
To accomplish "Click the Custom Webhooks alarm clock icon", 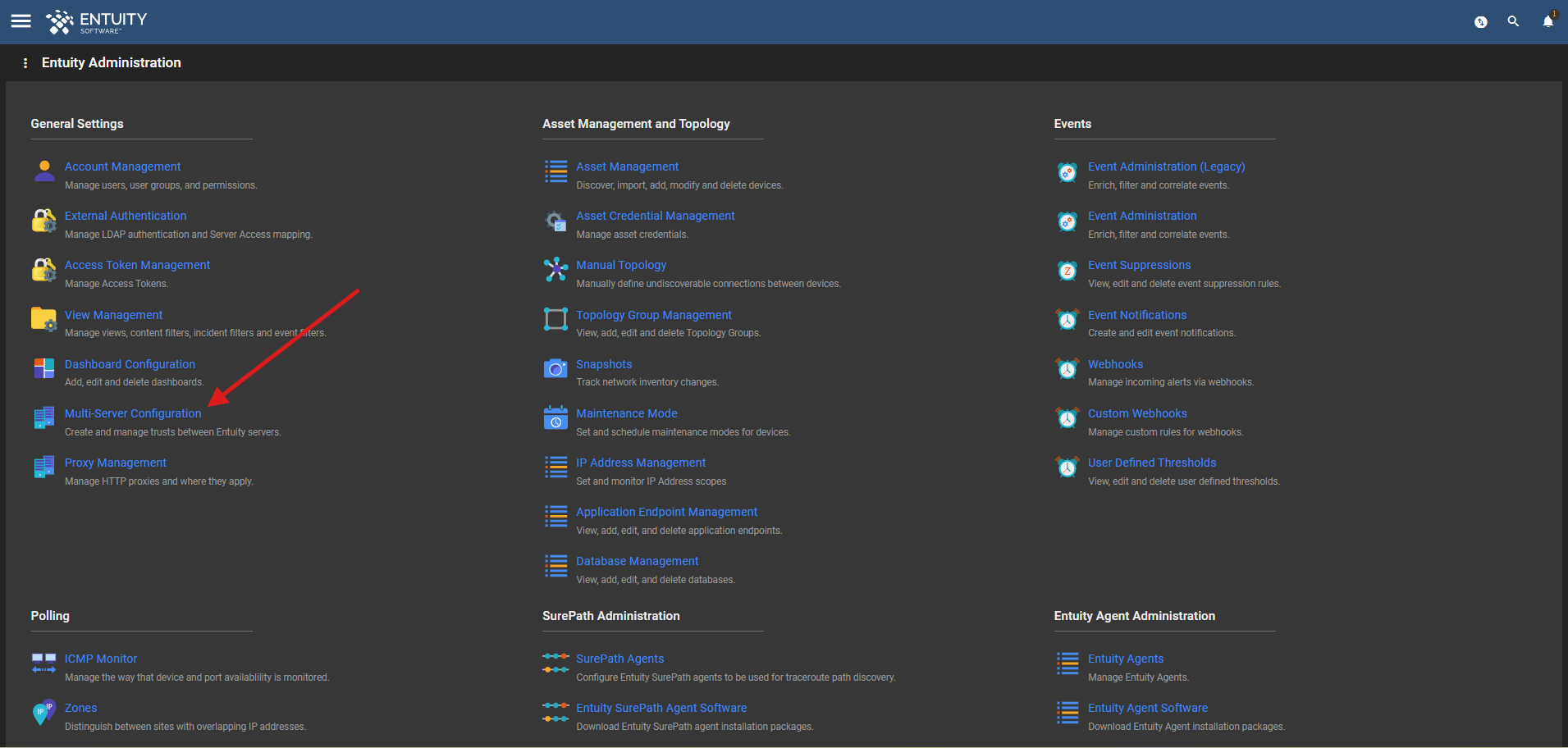I will 1067,418.
